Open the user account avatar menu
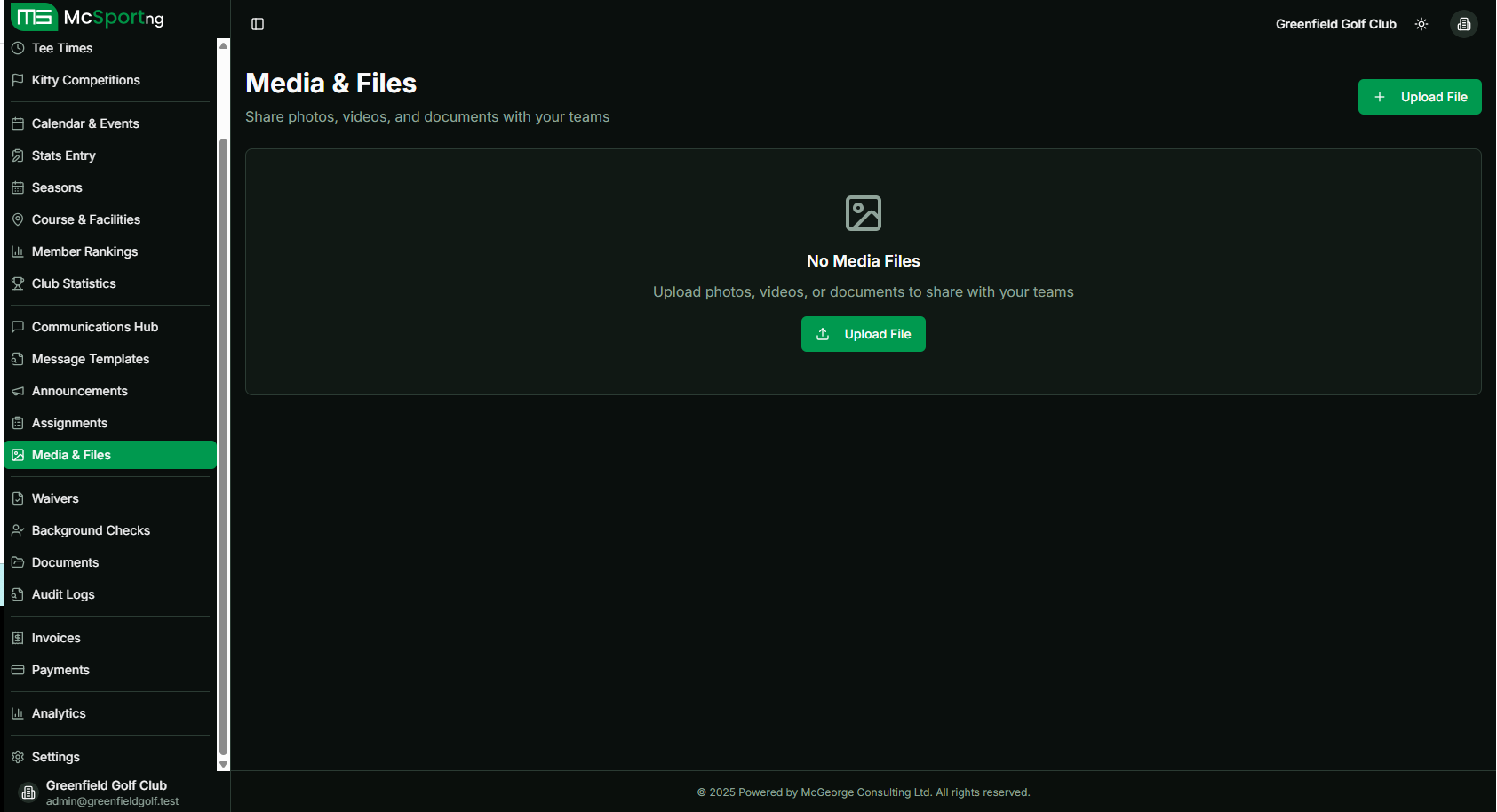The image size is (1497, 812). point(1463,24)
